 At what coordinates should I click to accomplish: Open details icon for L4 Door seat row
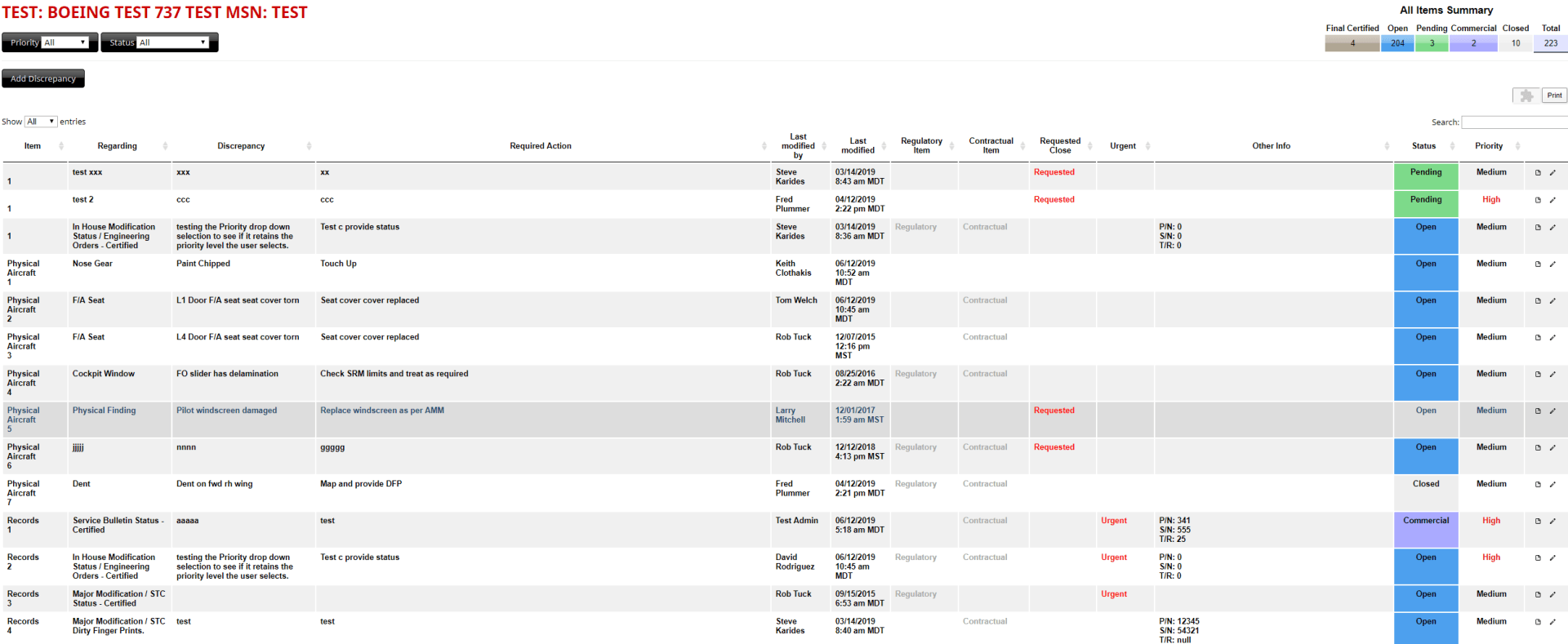click(1538, 338)
